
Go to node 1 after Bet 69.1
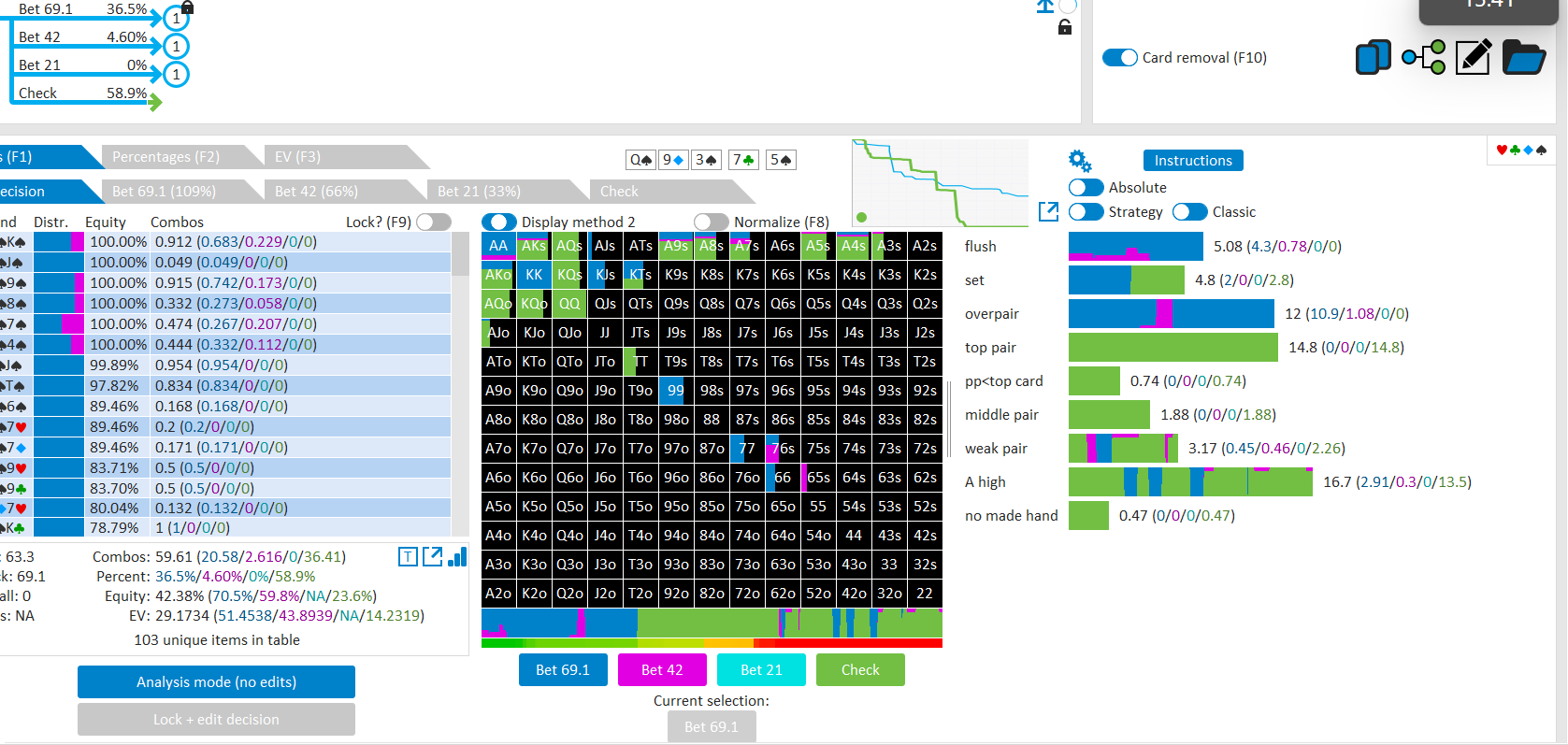point(176,18)
